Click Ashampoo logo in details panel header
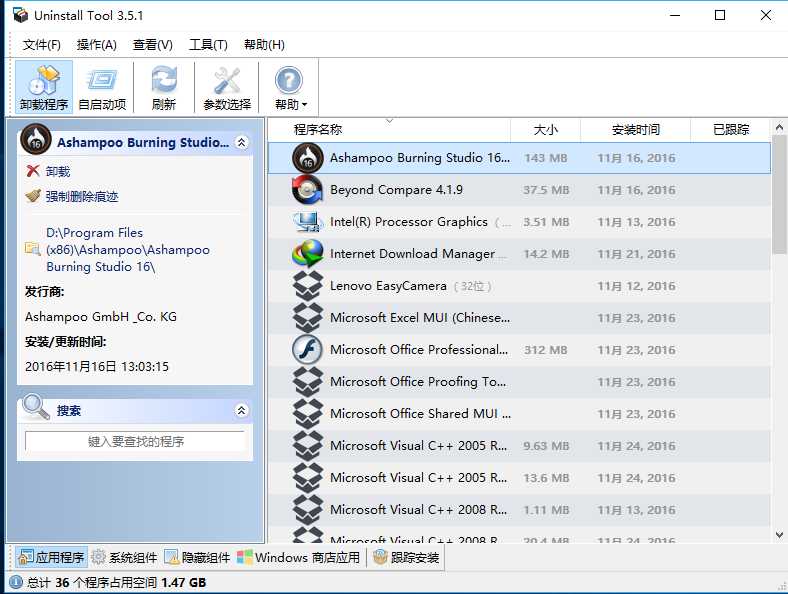Image resolution: width=788 pixels, height=594 pixels. tap(36, 139)
